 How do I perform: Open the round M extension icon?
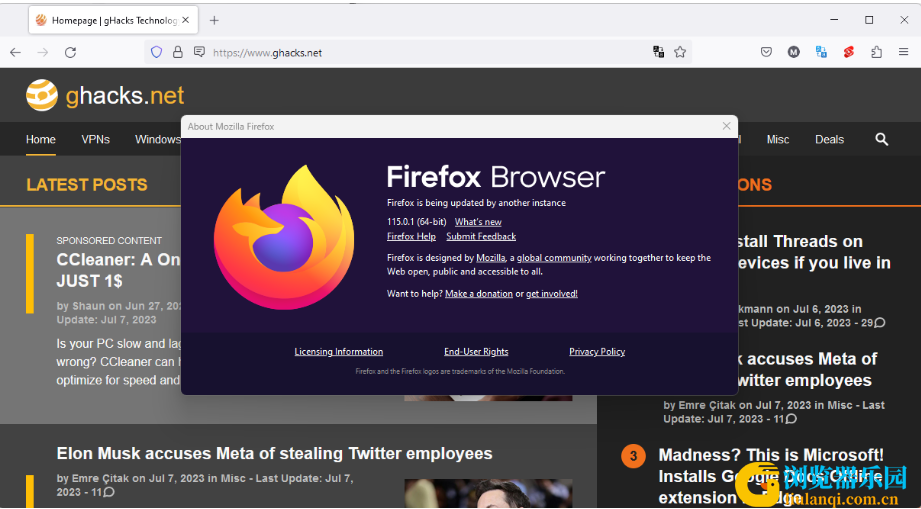click(x=794, y=52)
